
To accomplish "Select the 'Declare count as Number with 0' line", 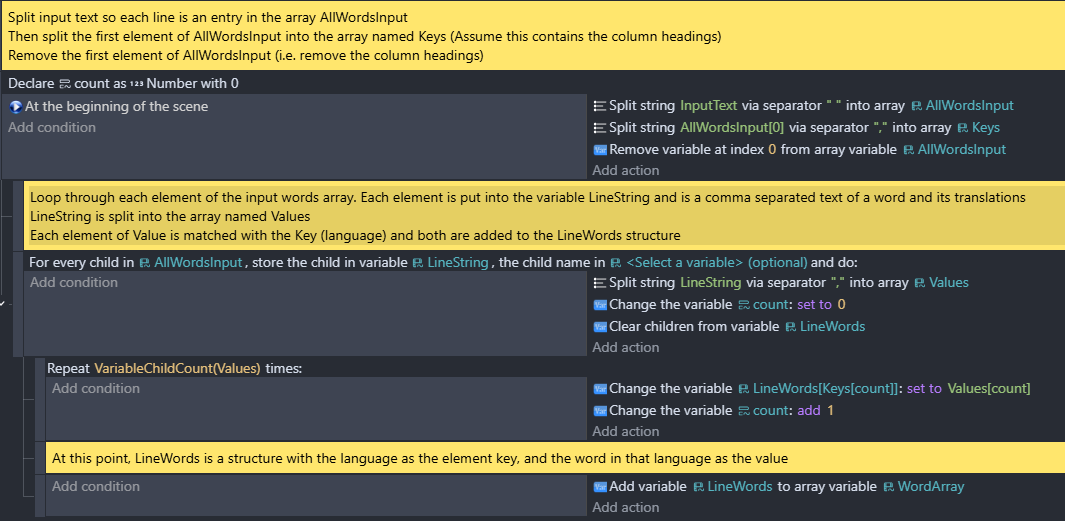I will pyautogui.click(x=124, y=84).
